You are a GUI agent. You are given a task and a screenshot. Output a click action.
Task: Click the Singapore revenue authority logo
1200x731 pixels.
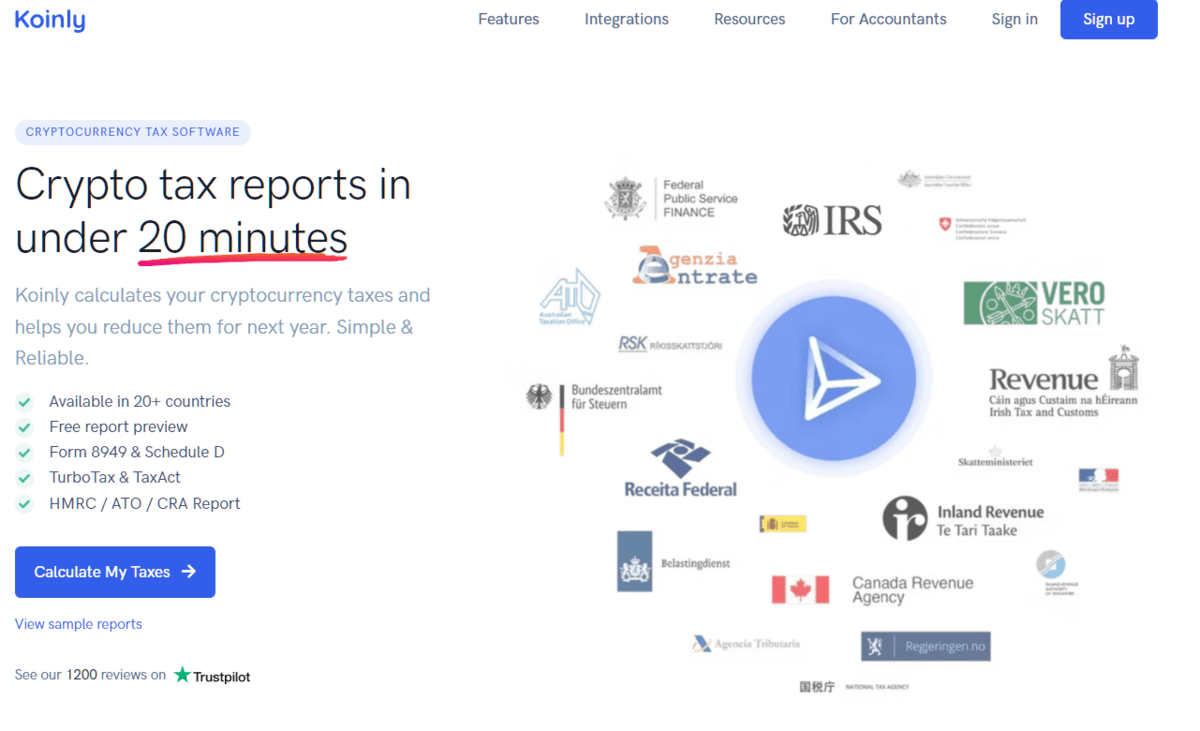pyautogui.click(x=1054, y=573)
